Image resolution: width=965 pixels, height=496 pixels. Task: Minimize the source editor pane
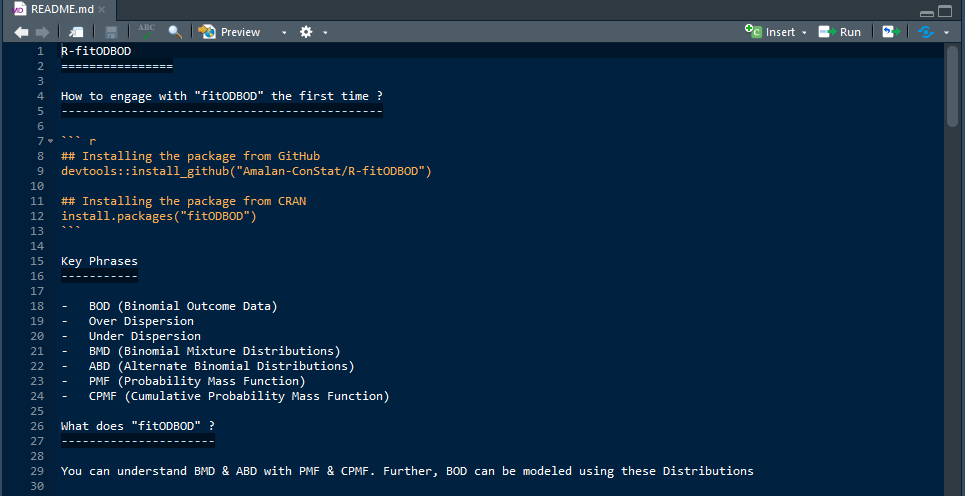coord(927,12)
